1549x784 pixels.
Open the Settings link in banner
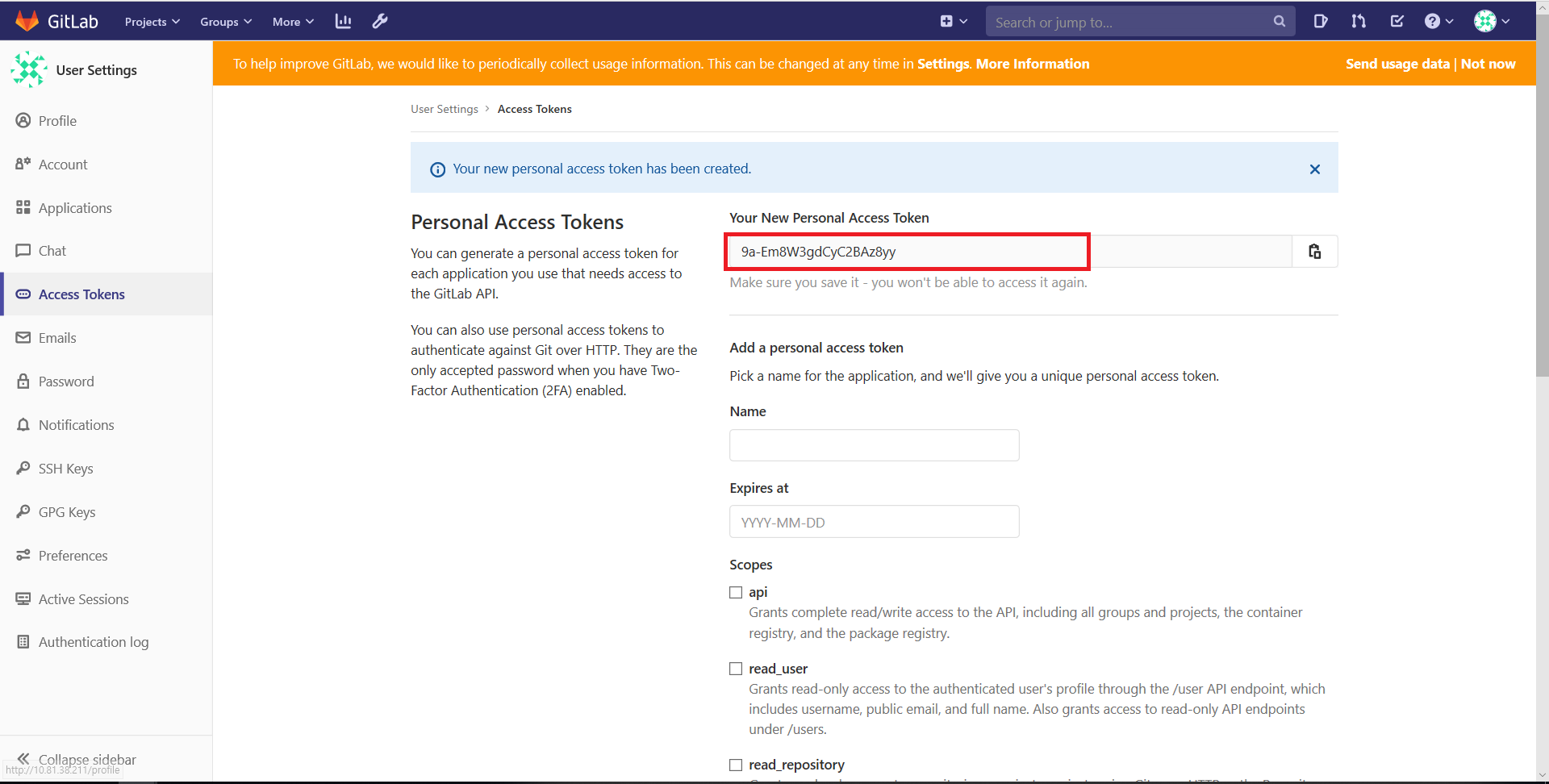point(943,64)
